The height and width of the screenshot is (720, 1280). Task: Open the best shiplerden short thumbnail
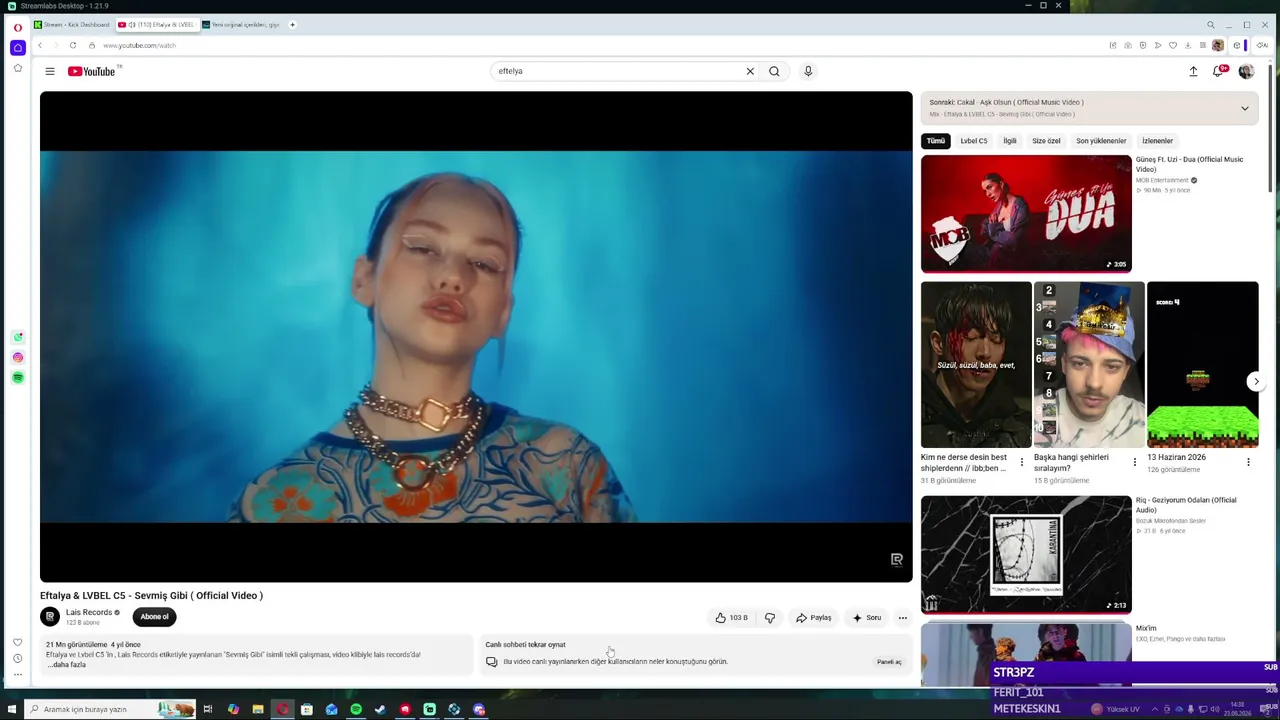(x=976, y=365)
